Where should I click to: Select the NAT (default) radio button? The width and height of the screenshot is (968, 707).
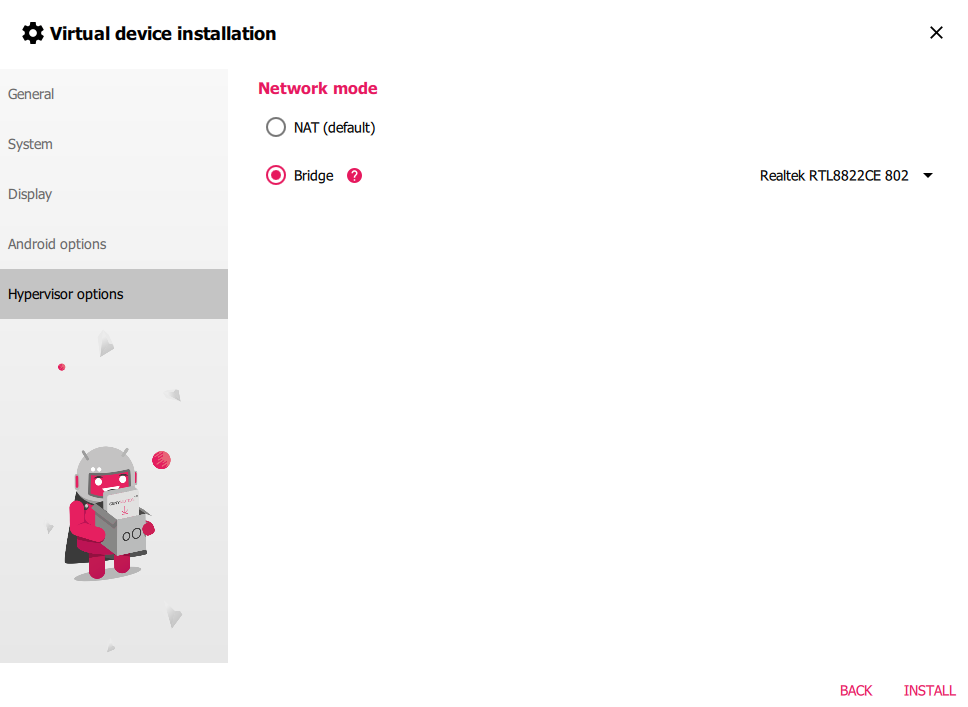click(276, 127)
